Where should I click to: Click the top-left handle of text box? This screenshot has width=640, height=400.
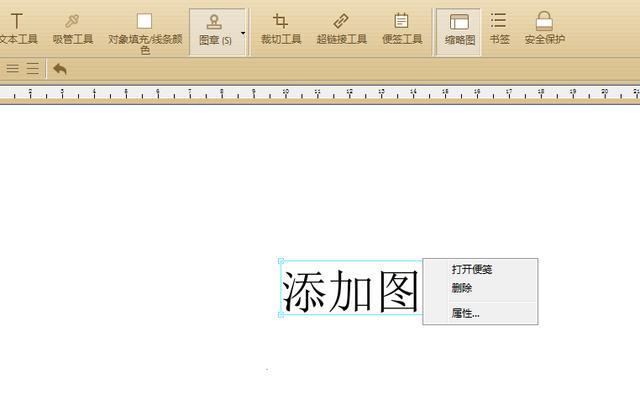(281, 261)
